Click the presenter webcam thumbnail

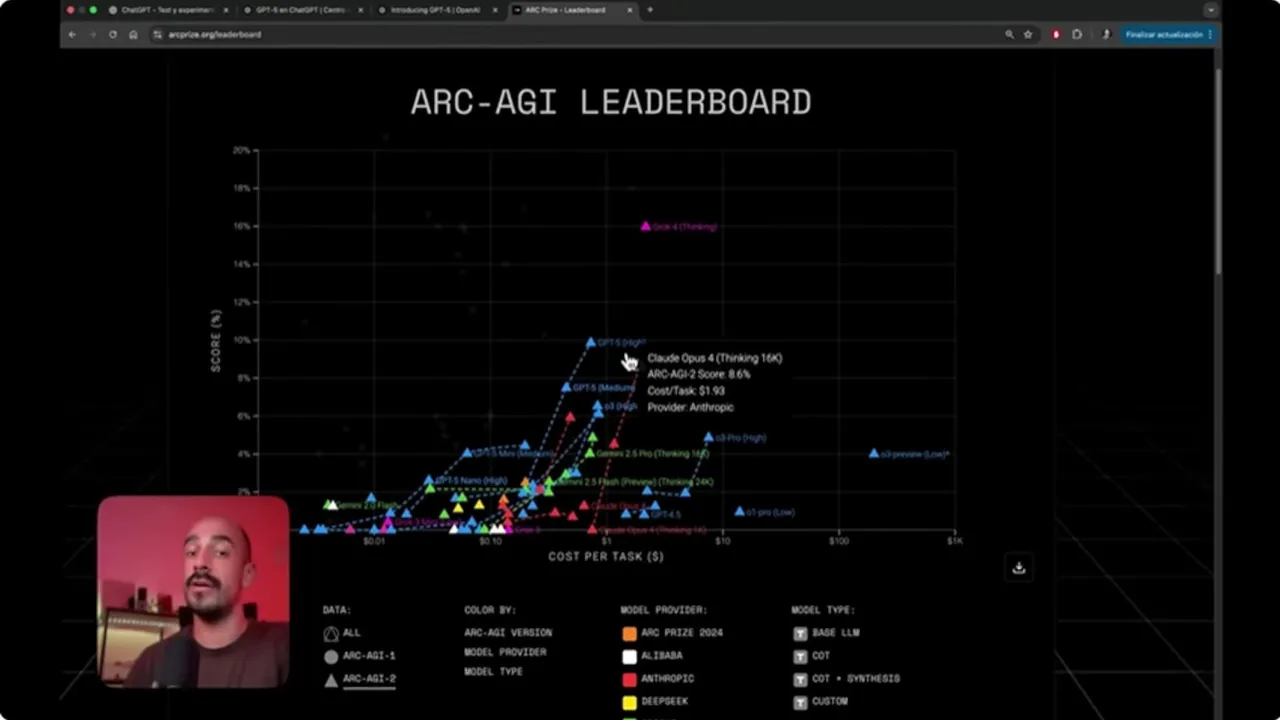pos(193,592)
